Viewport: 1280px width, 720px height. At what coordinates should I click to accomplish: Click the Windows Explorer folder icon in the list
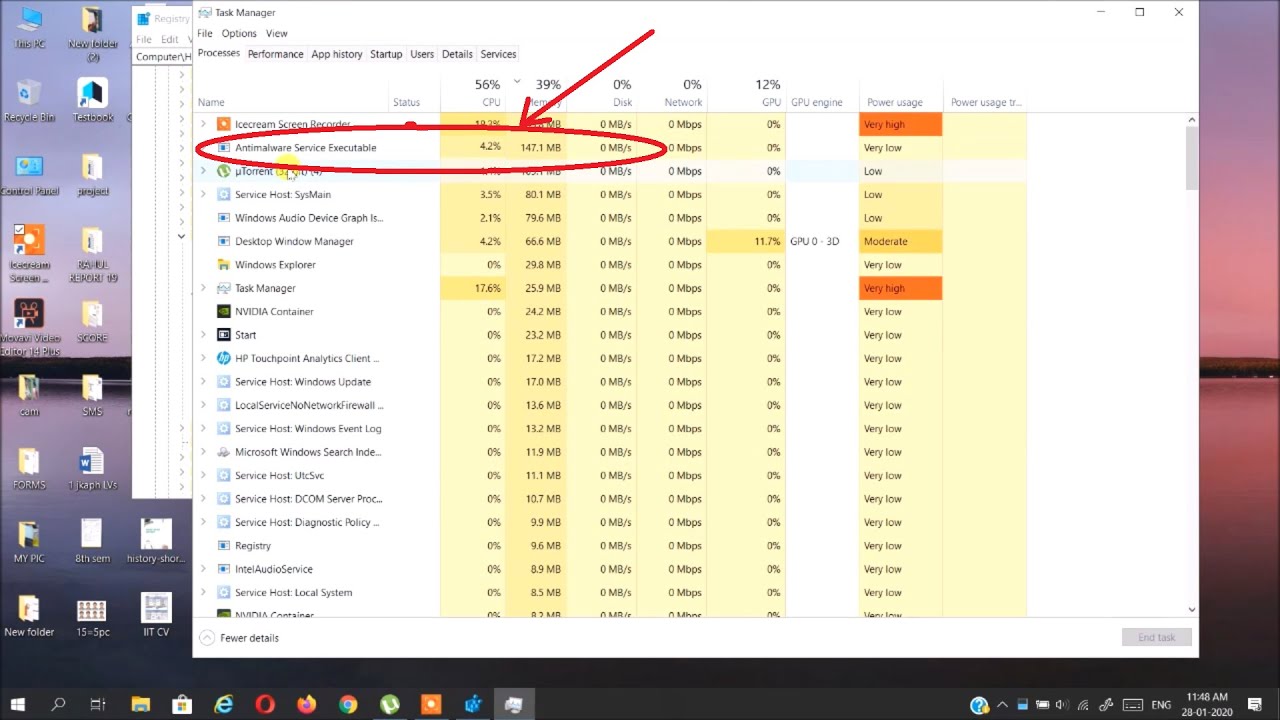224,265
